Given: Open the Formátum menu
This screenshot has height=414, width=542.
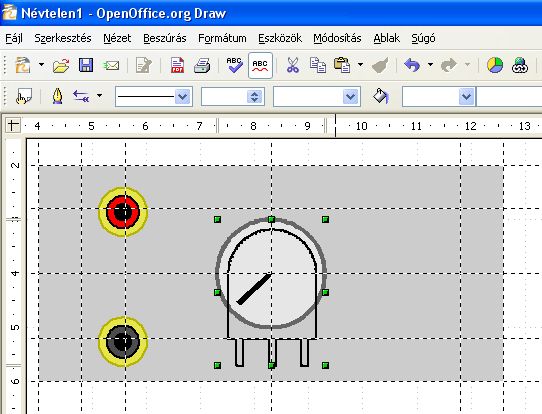Looking at the screenshot, I should (222, 38).
